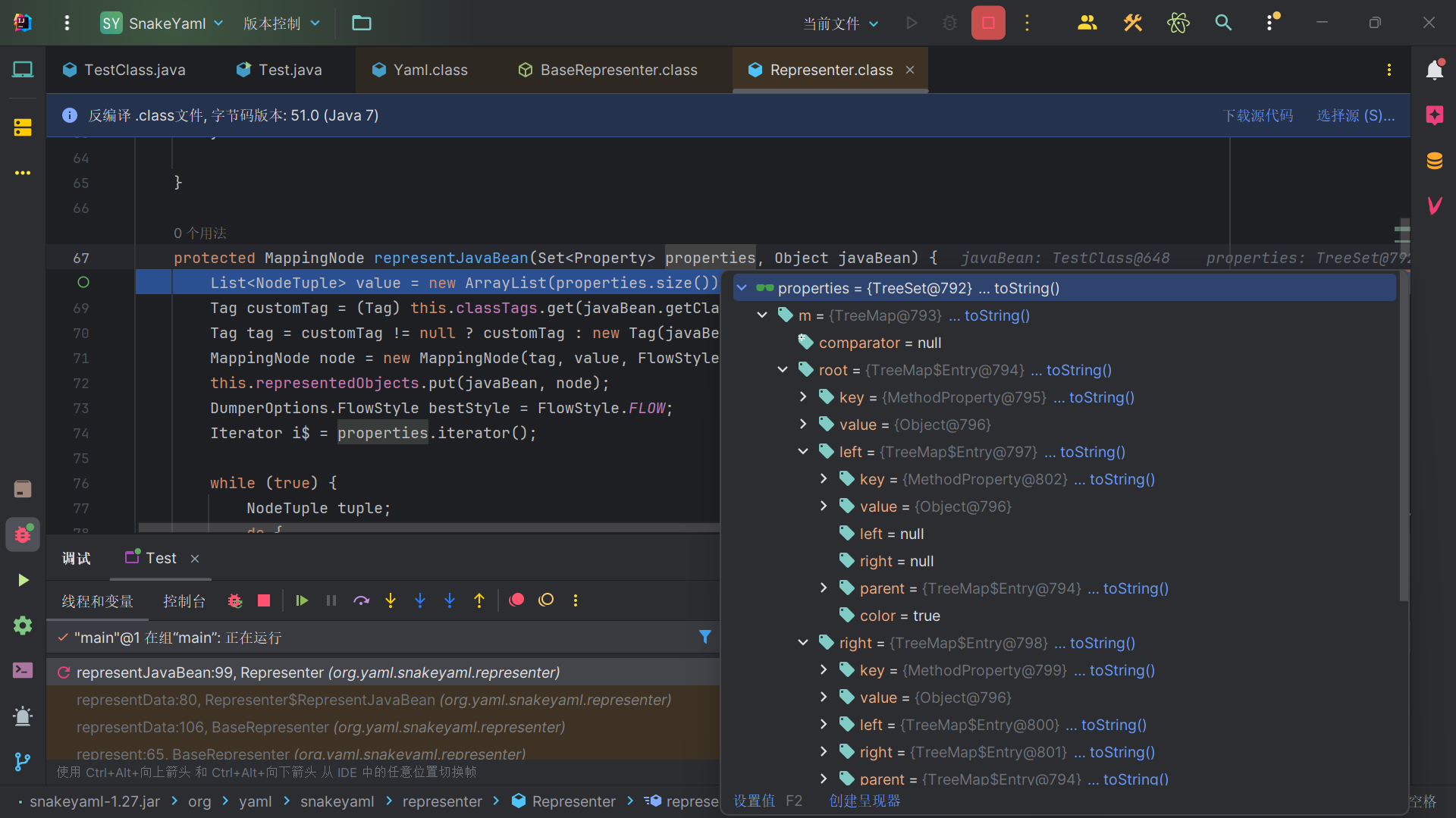Click snakeyaml-1.27.jar breadcrumb
This screenshot has height=818, width=1456.
[94, 801]
